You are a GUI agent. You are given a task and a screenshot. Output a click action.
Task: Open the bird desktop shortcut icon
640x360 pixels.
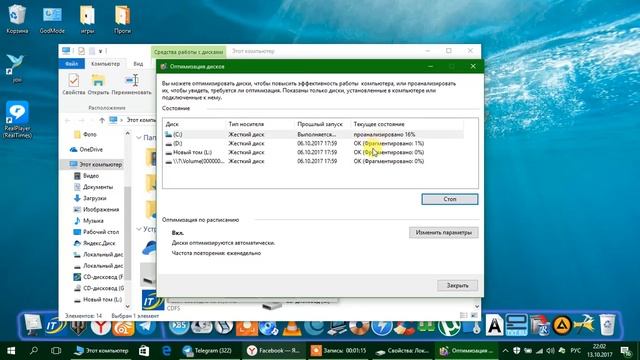click(16, 68)
